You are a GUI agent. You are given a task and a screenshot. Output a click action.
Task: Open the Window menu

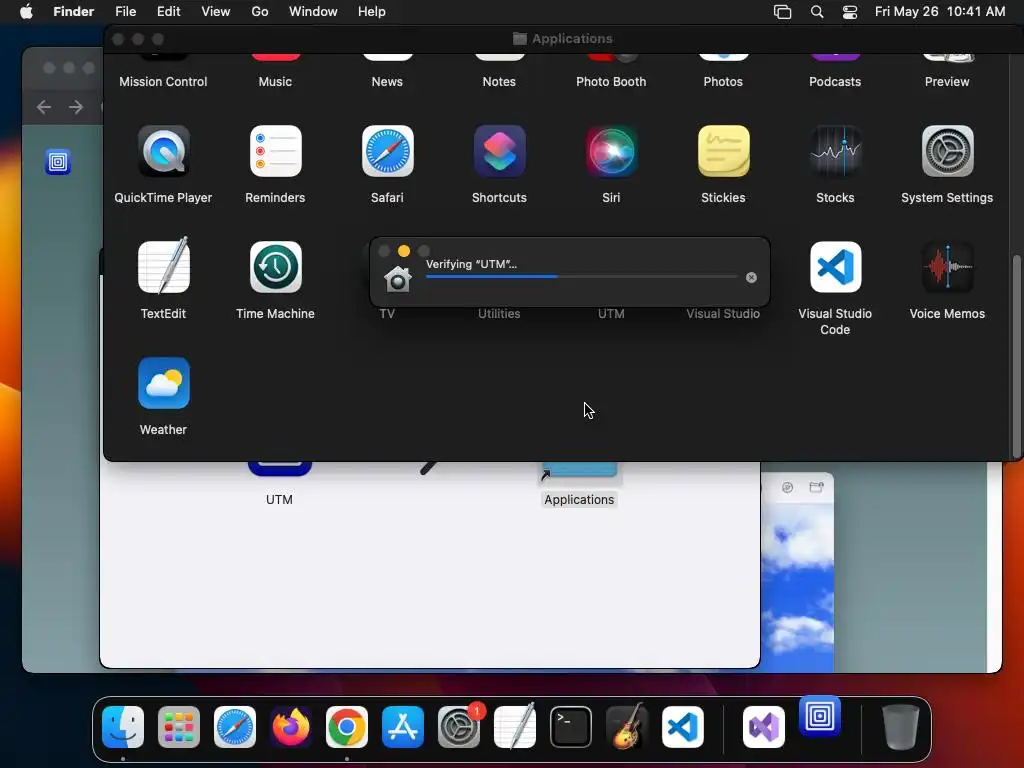click(313, 12)
